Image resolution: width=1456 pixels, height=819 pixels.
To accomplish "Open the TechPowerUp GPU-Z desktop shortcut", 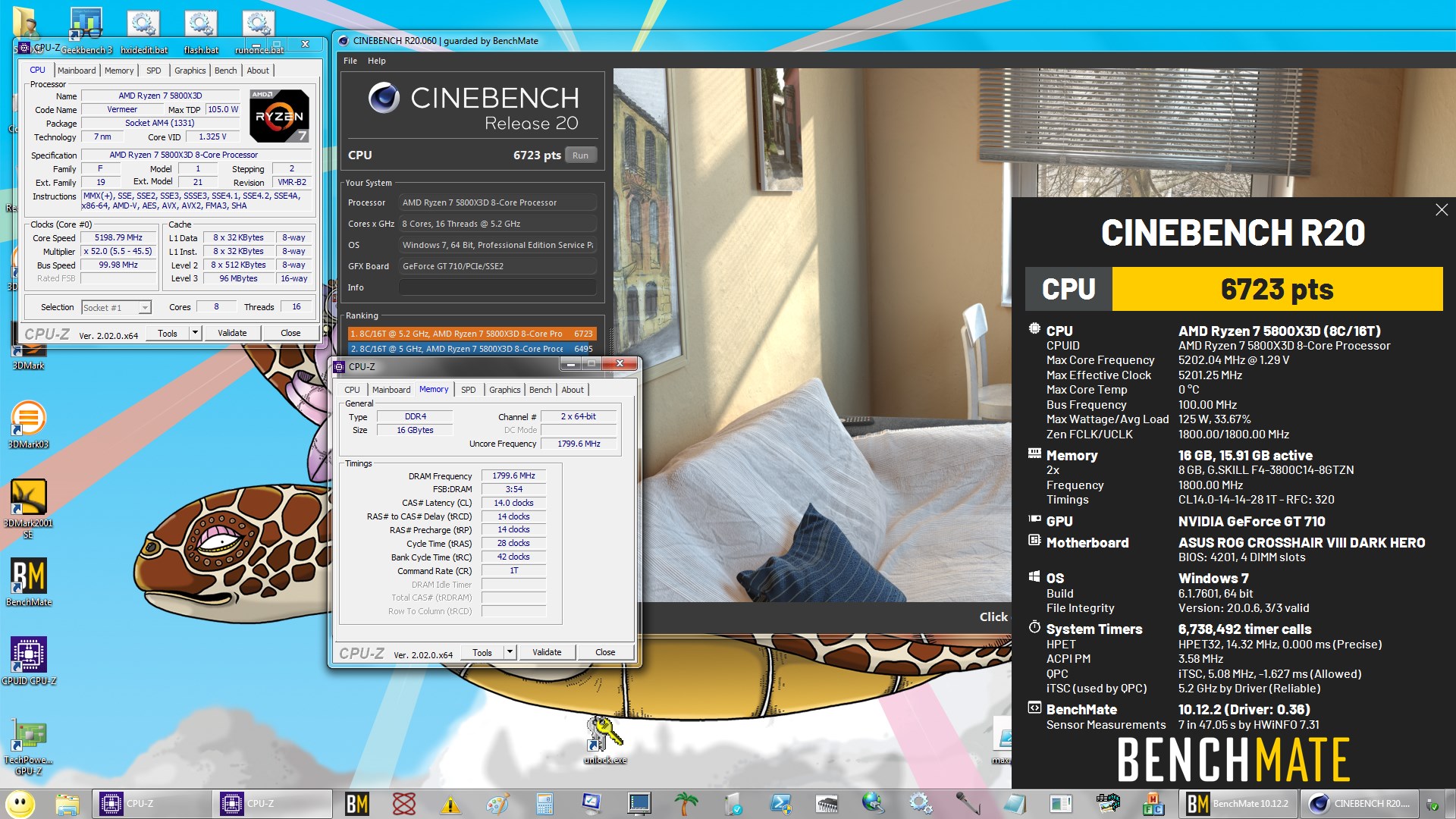I will [x=28, y=747].
